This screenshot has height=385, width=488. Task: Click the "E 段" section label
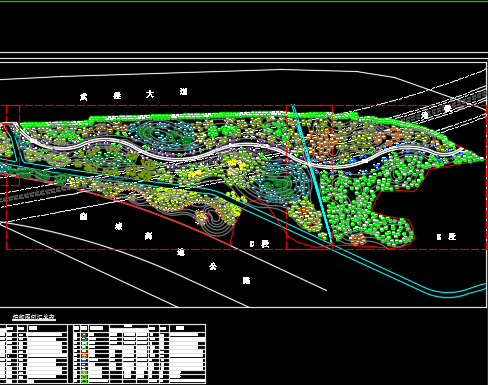(446, 237)
